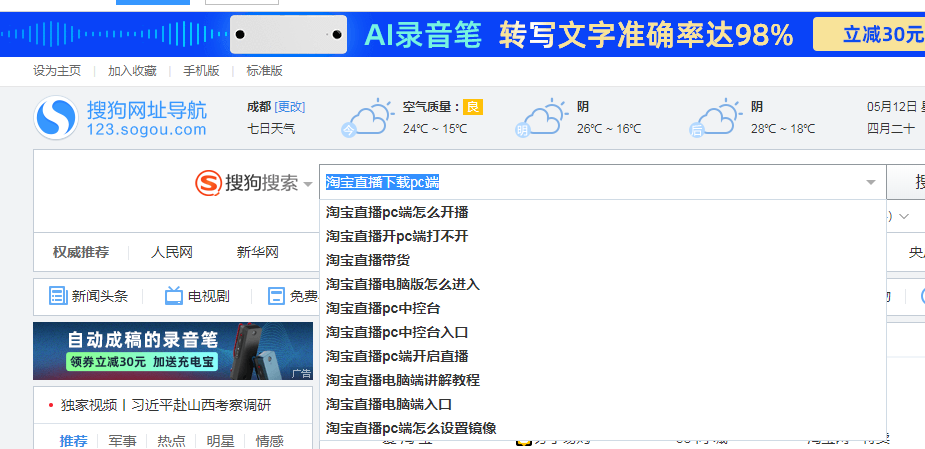Click [更改] to change city
Screen dimensions: 925x449
coord(290,107)
